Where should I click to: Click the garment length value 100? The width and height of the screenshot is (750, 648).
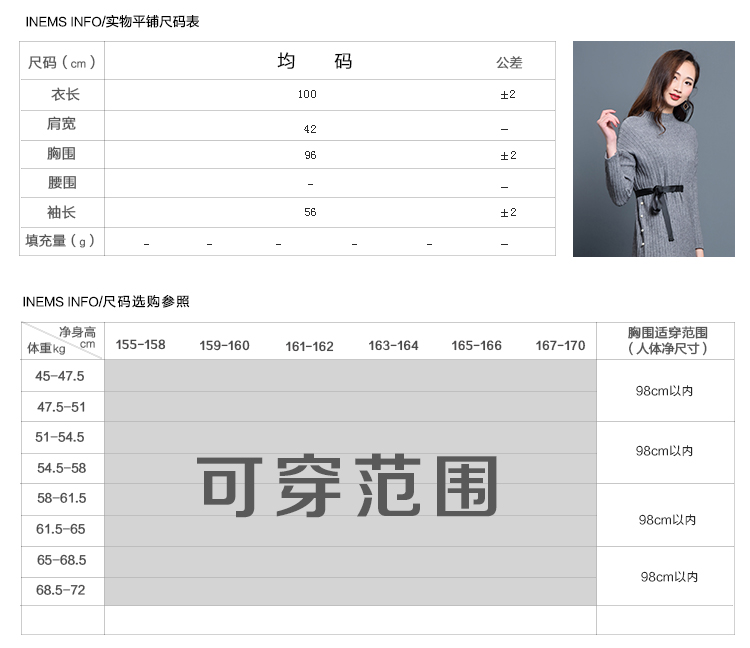pyautogui.click(x=307, y=95)
